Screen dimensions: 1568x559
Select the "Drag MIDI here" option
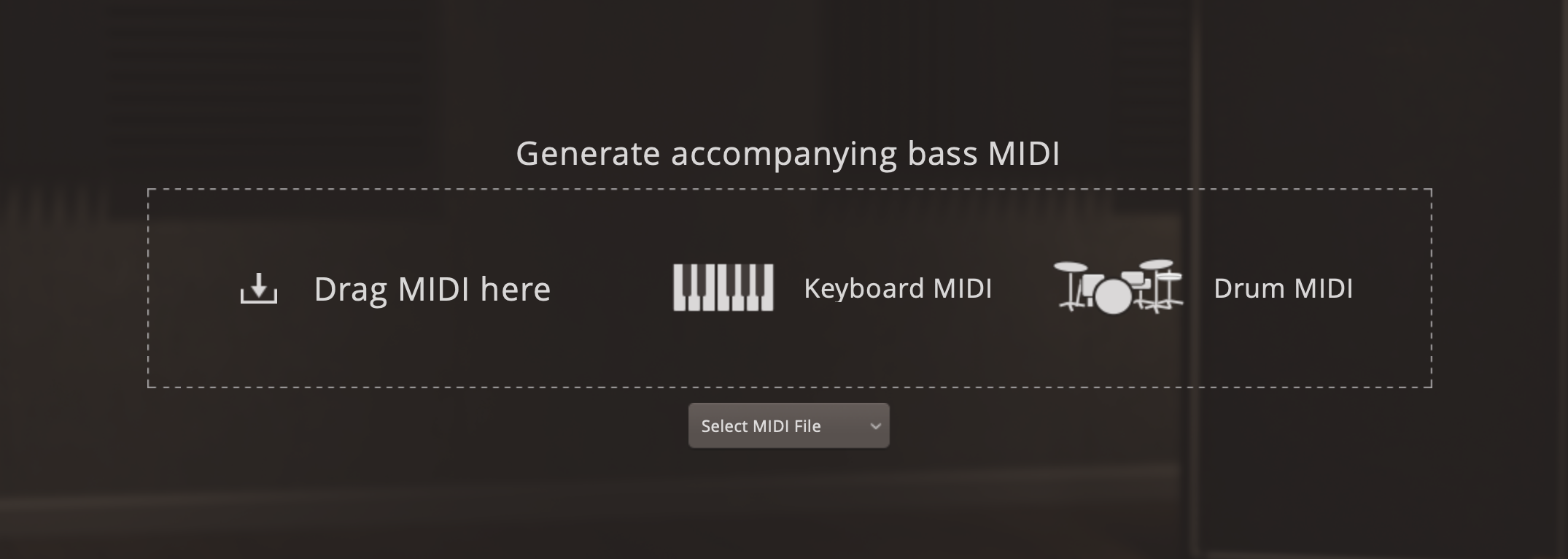tap(432, 289)
